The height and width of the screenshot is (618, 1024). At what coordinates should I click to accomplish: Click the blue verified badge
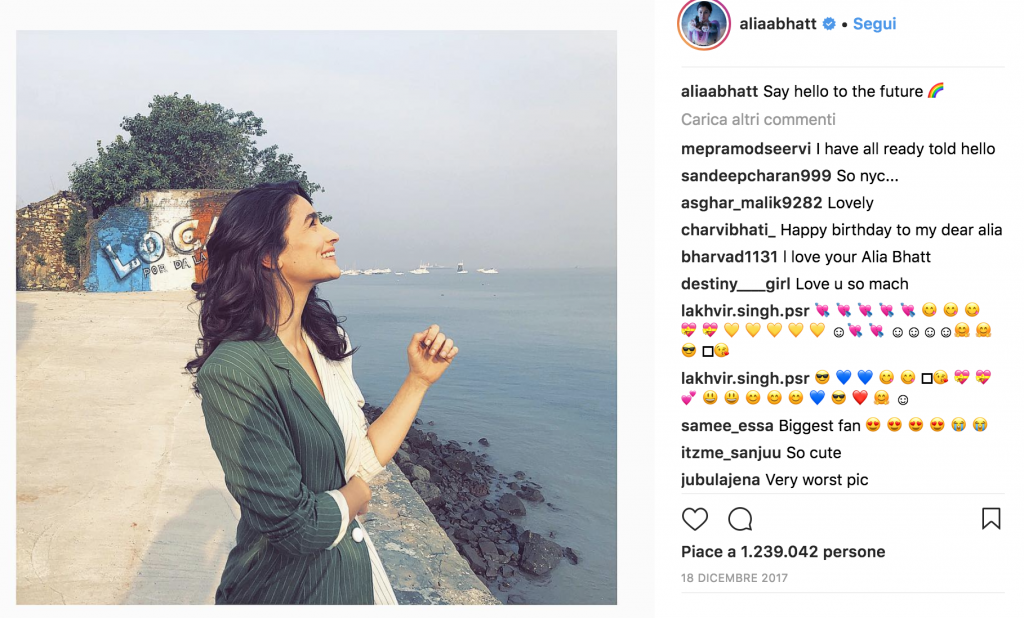point(829,24)
